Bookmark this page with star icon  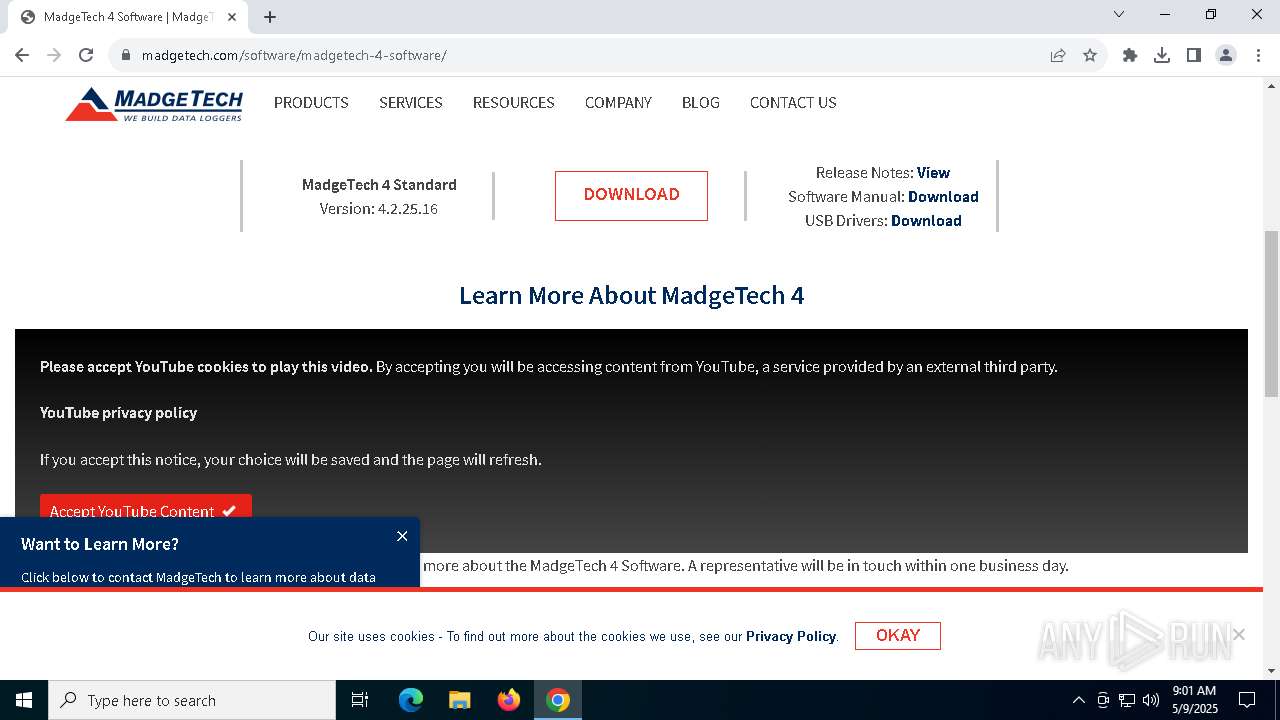pos(1090,55)
